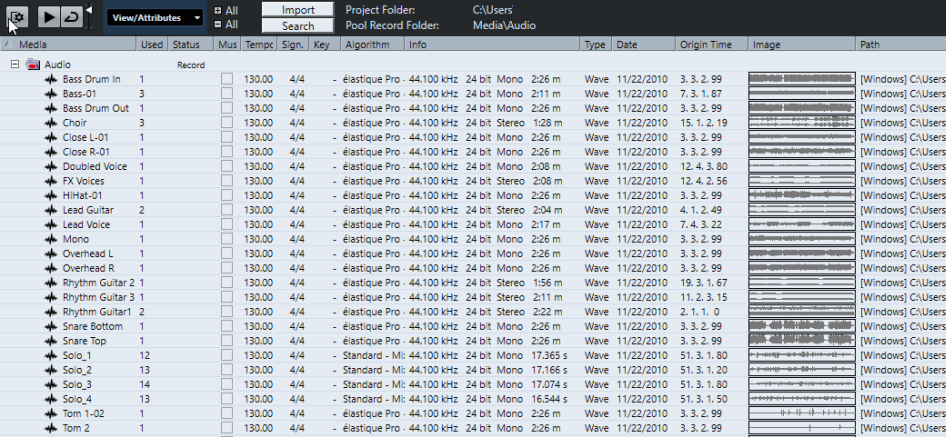Click the Solo_1 audio icon

click(x=51, y=356)
